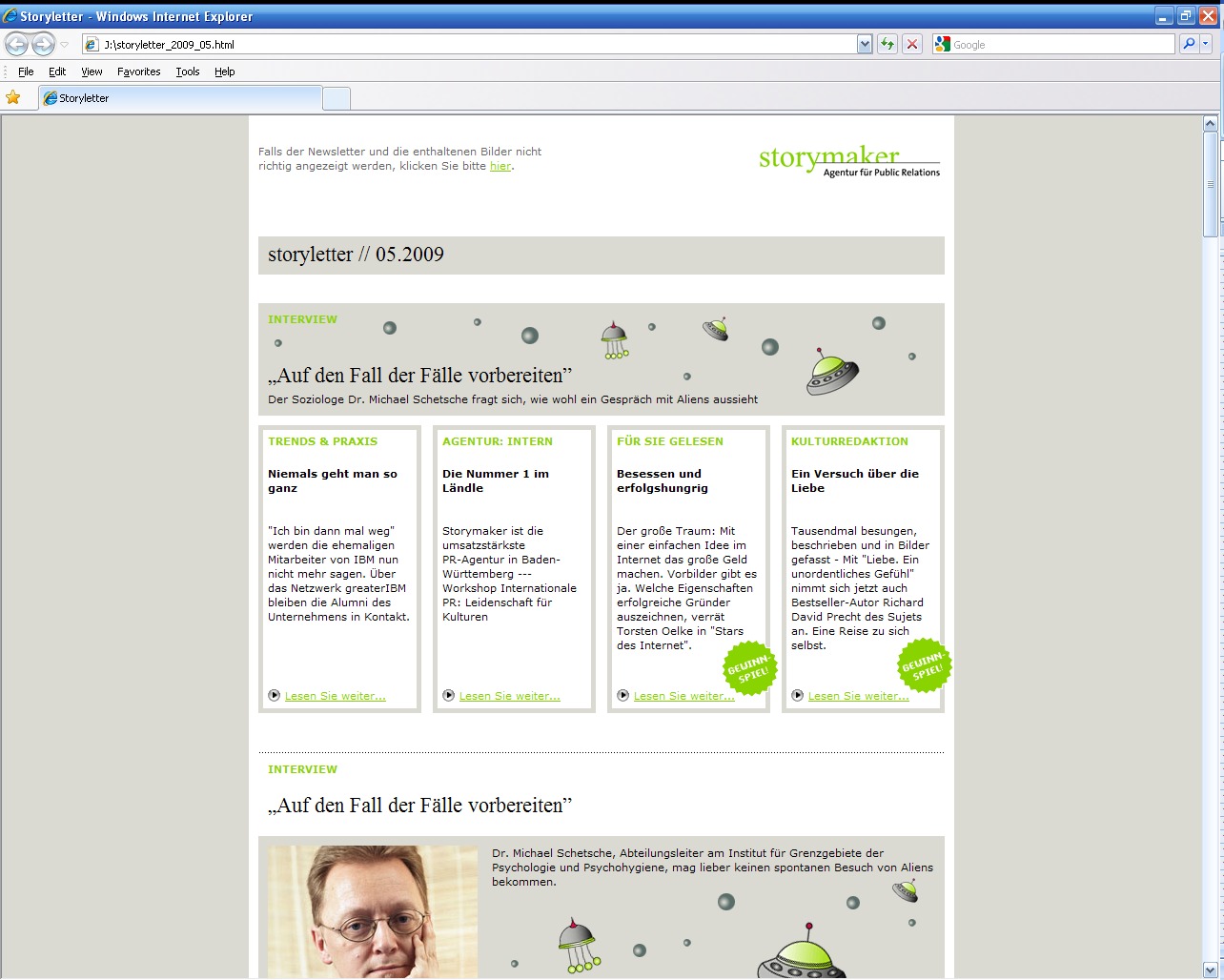Expand the address bar dropdown arrow
Screen dimensions: 1224x980
pyautogui.click(x=865, y=44)
